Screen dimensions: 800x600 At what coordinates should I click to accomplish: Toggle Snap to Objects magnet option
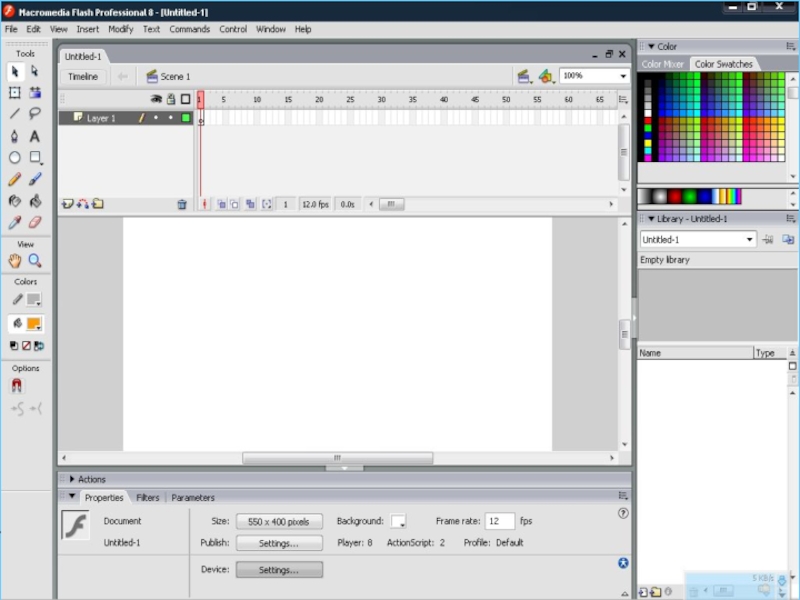click(x=16, y=386)
